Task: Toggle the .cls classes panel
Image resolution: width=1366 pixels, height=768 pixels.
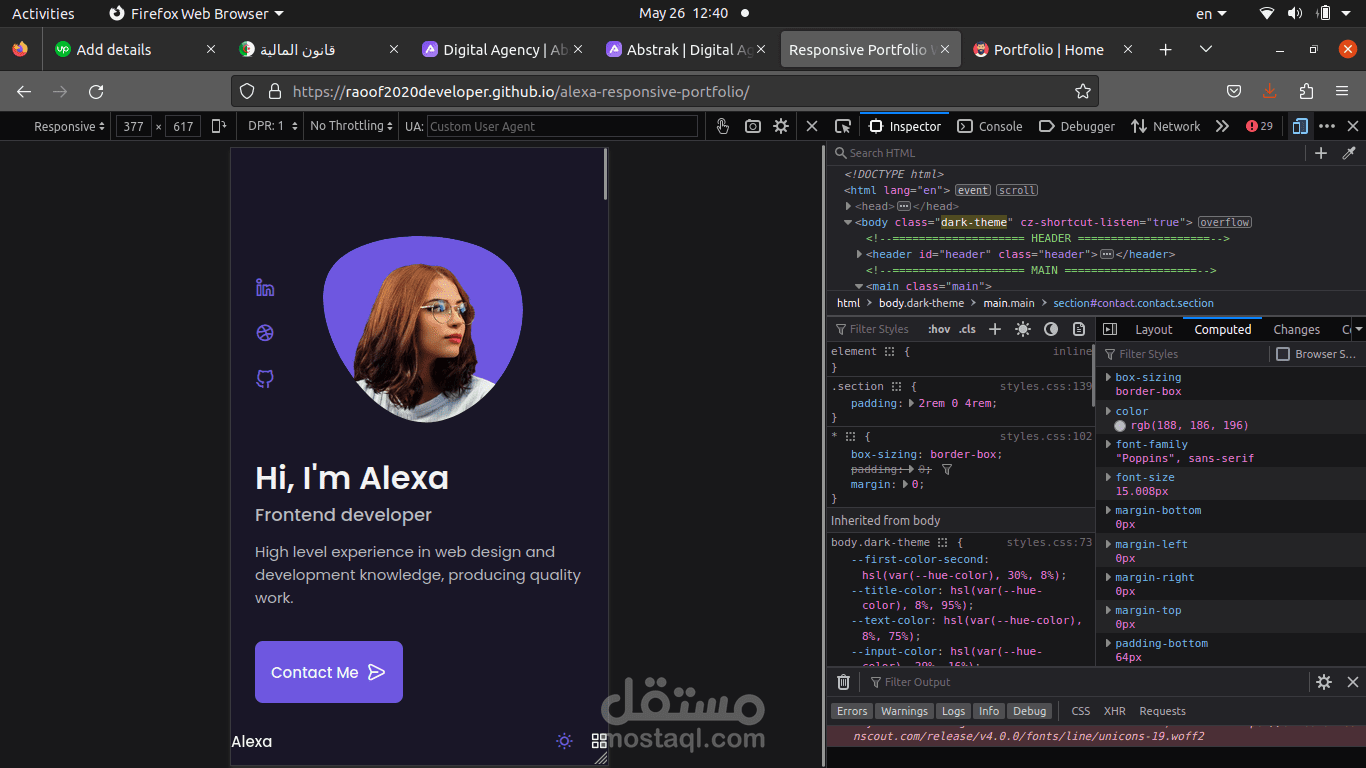Action: (x=967, y=329)
